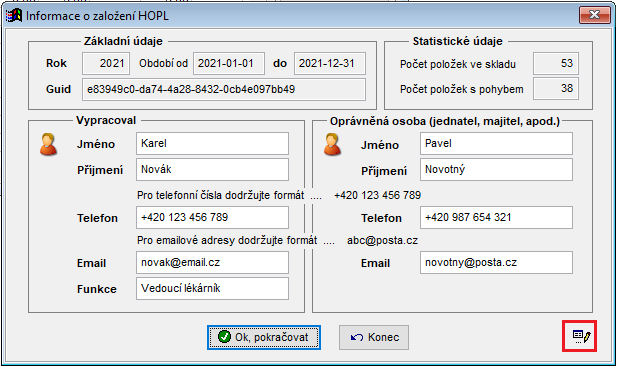Click the edit form icon with pencil

click(581, 336)
